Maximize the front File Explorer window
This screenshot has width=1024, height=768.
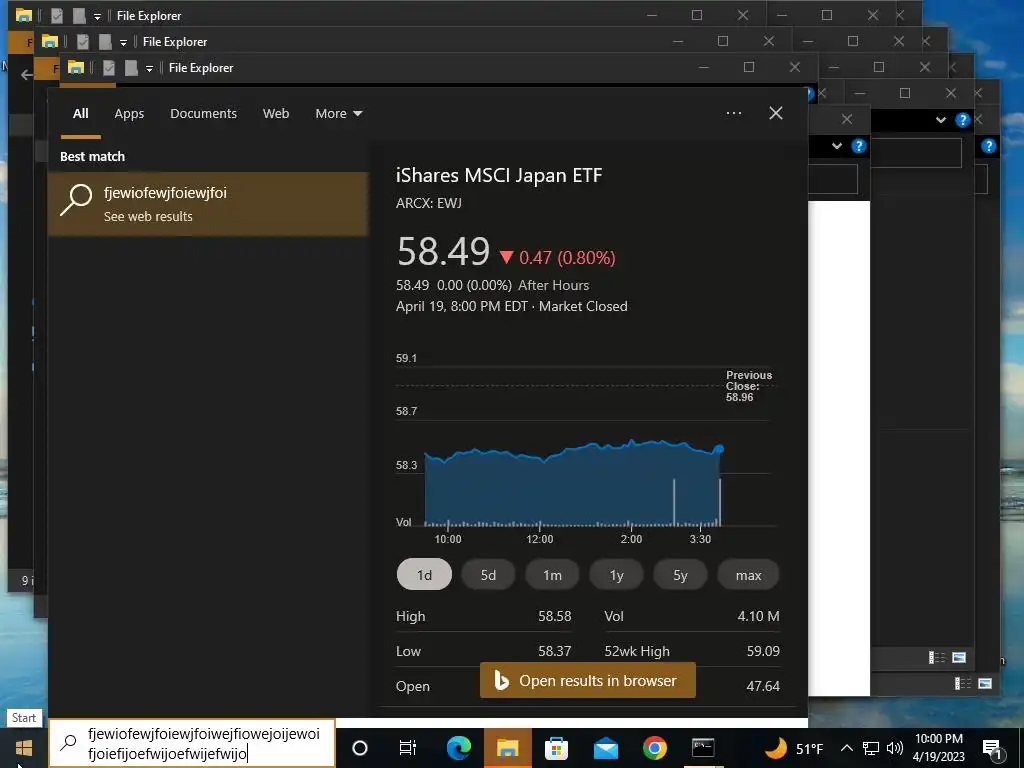point(749,67)
